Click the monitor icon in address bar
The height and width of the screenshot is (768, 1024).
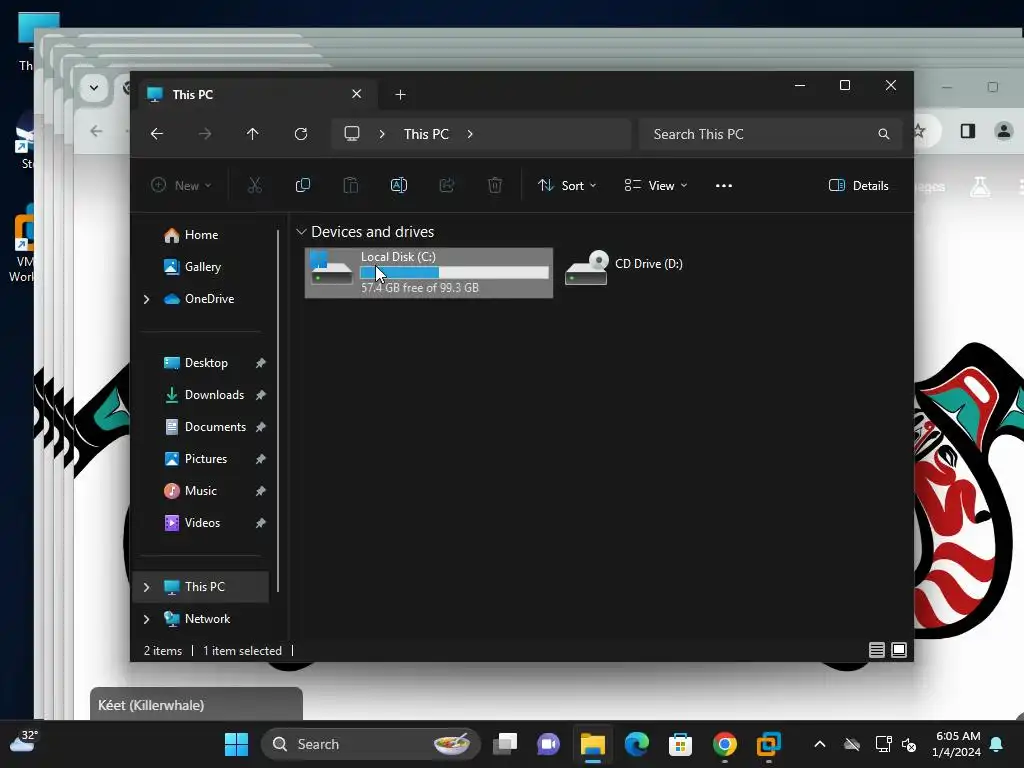point(352,134)
